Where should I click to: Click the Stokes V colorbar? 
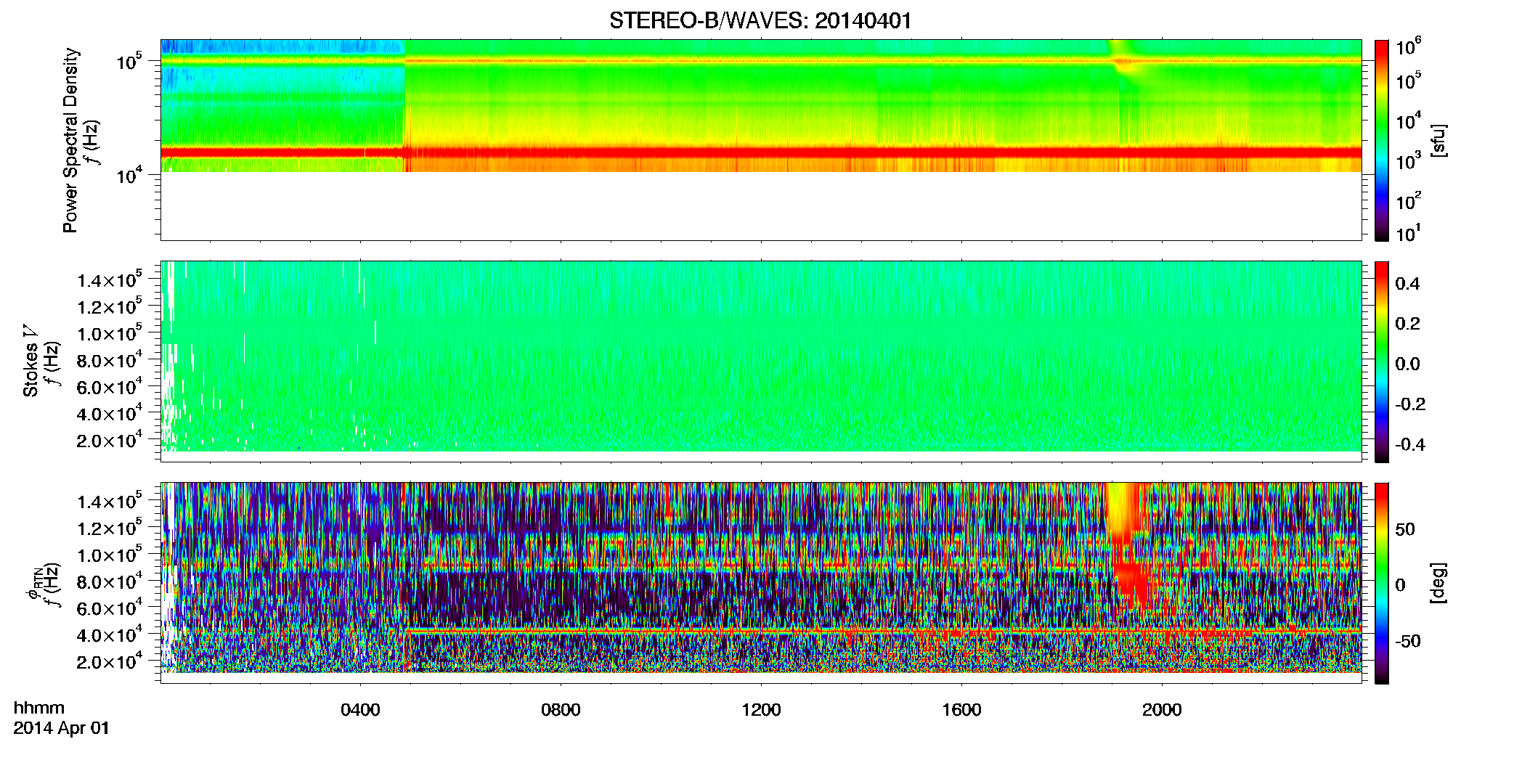click(x=1382, y=362)
